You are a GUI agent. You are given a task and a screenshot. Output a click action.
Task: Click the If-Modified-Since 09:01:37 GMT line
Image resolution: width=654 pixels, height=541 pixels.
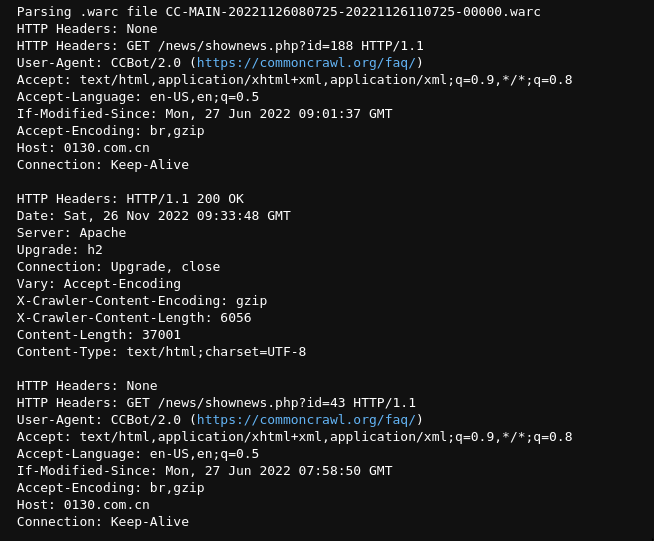pyautogui.click(x=204, y=113)
